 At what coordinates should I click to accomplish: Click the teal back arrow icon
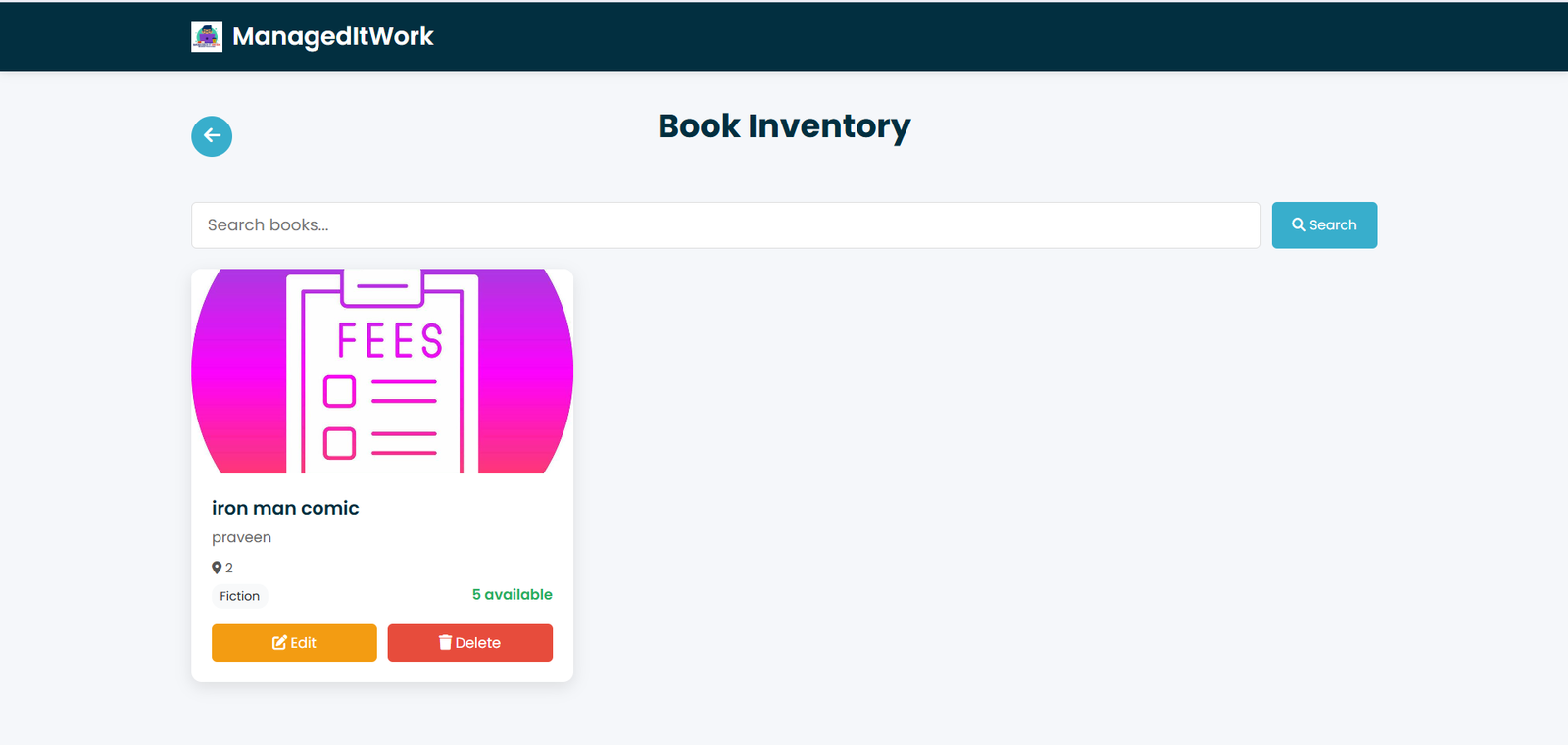(211, 136)
